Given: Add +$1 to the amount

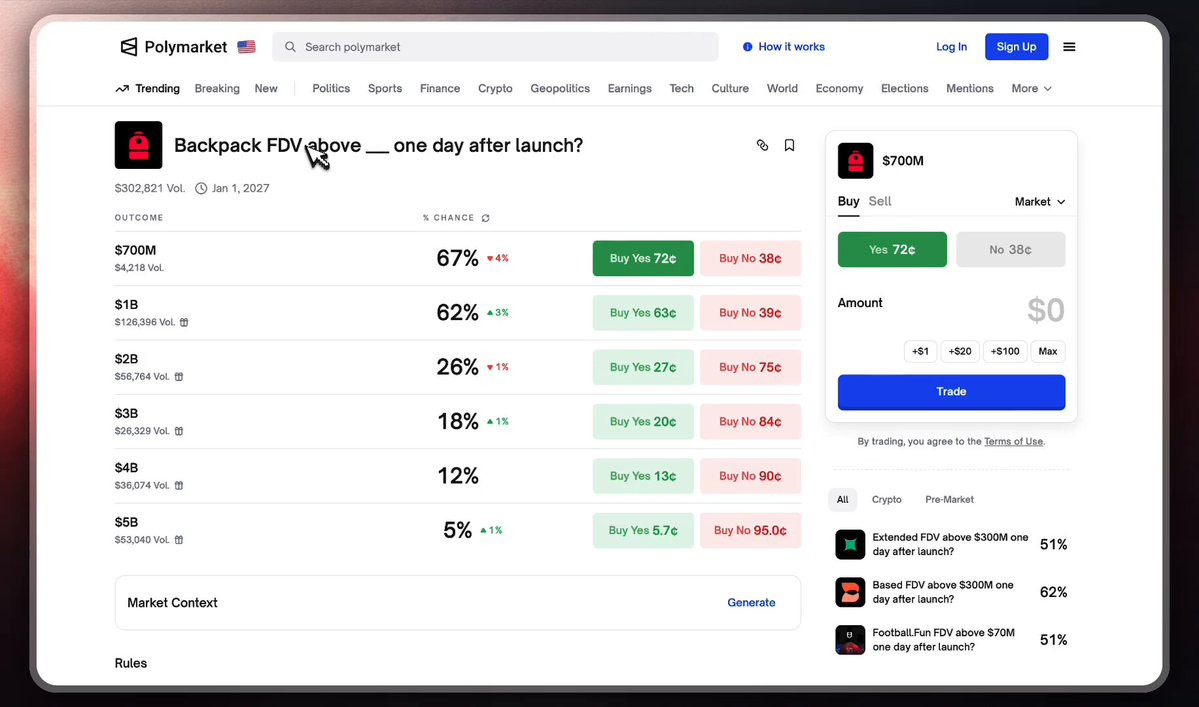Looking at the screenshot, I should point(921,352).
